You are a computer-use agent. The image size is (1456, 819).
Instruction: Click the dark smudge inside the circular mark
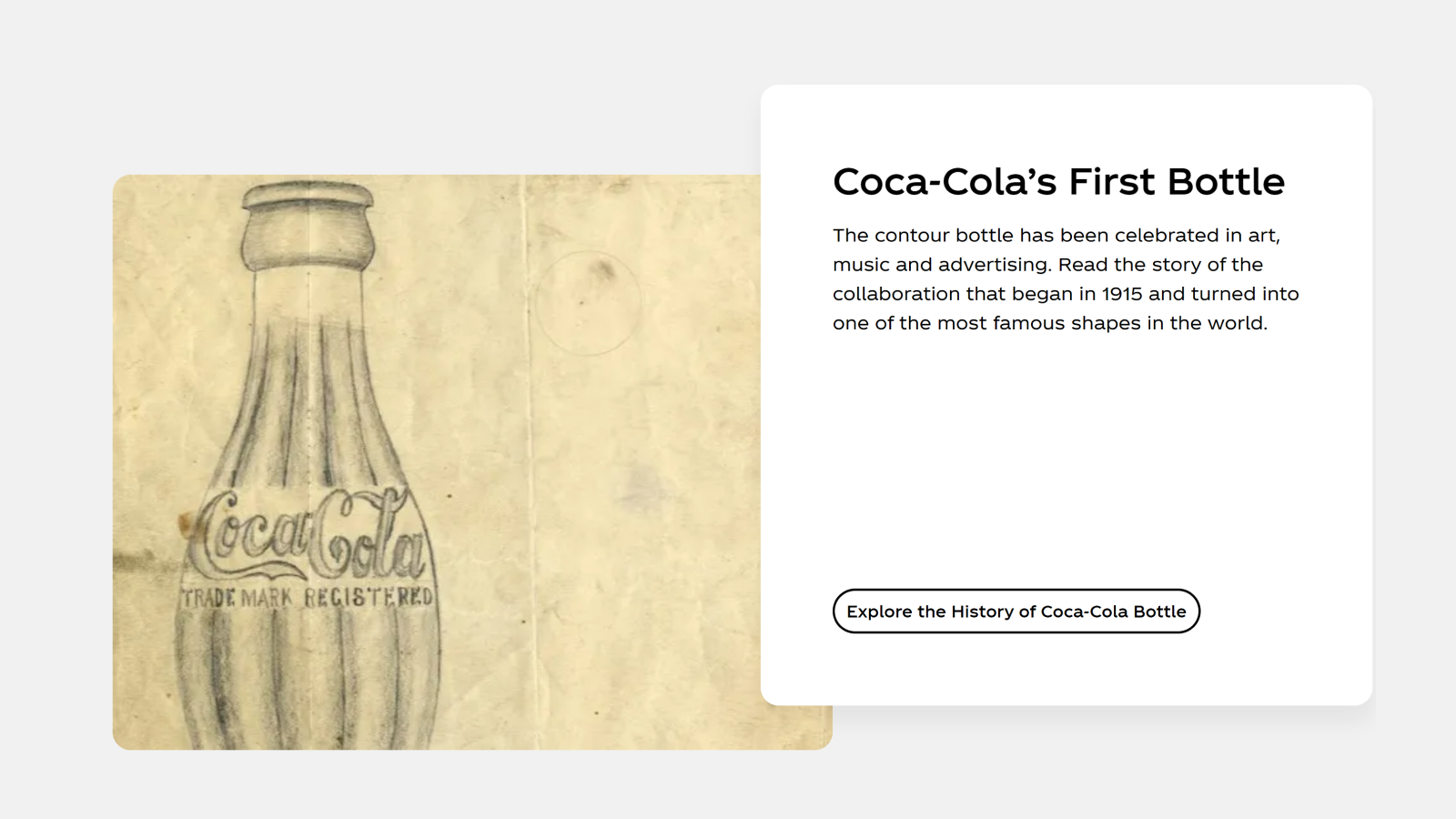click(602, 269)
